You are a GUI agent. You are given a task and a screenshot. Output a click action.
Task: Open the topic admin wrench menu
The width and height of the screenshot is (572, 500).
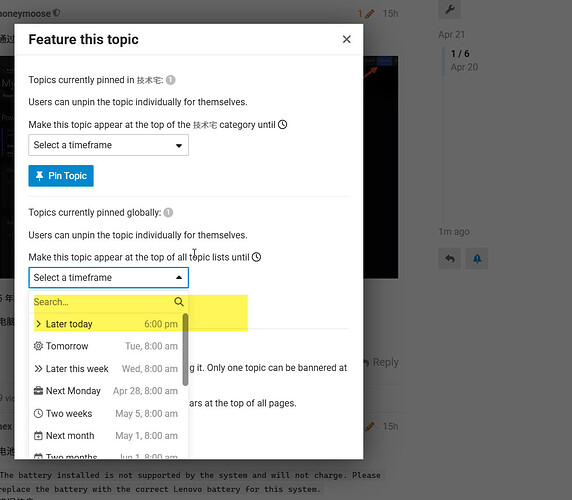coord(449,9)
